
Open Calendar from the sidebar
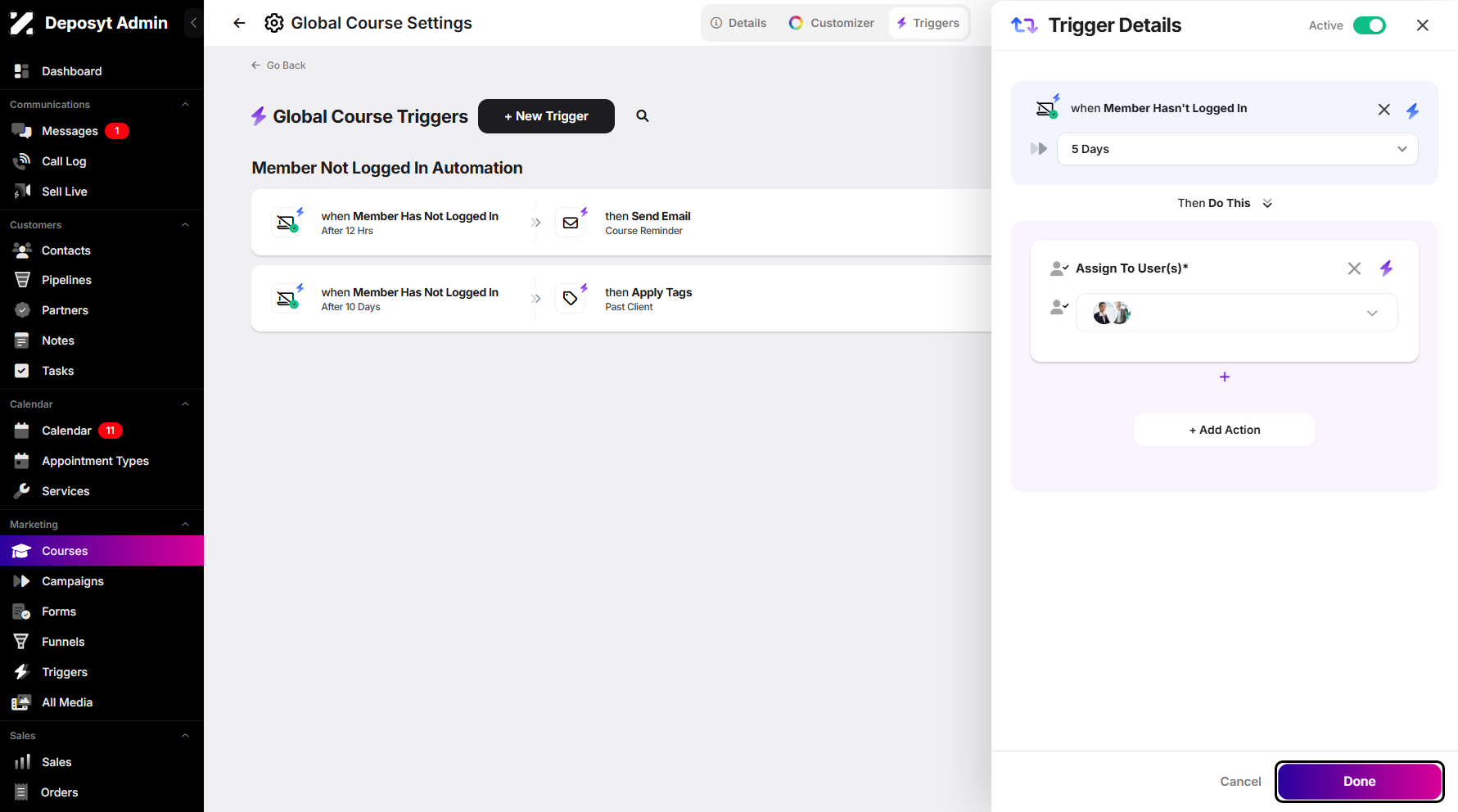tap(102, 431)
